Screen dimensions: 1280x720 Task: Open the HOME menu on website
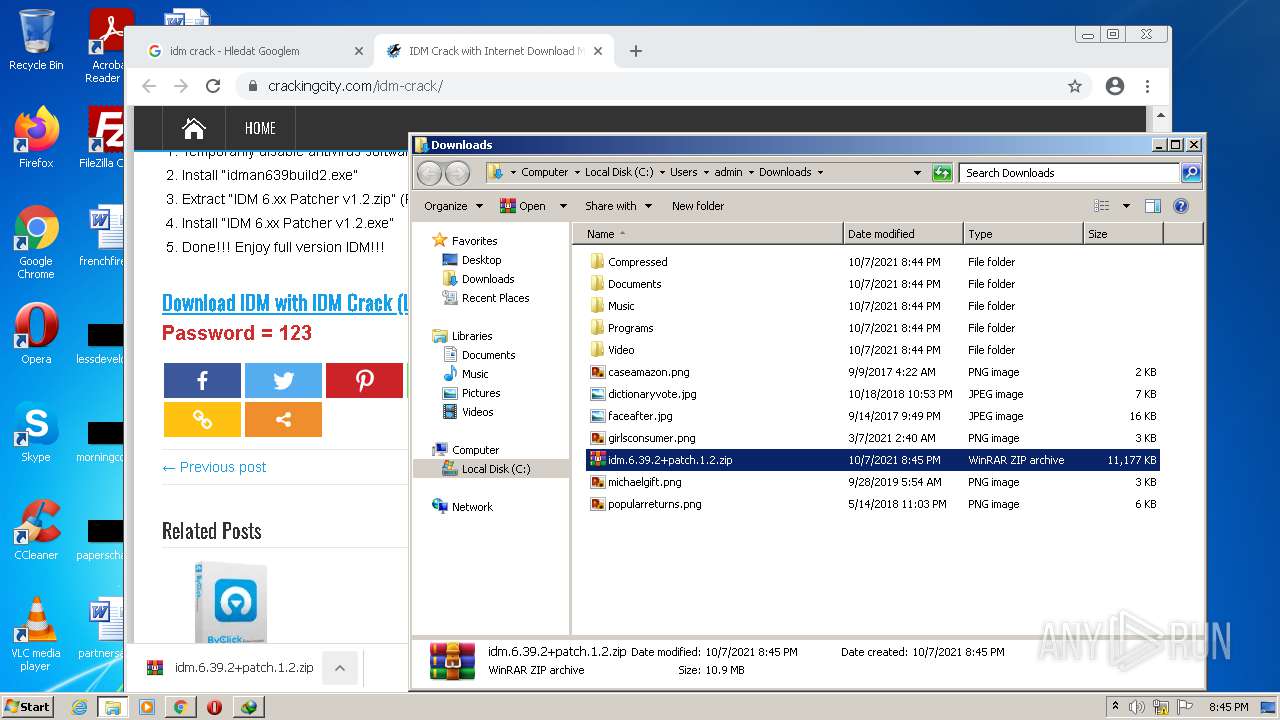(x=260, y=128)
